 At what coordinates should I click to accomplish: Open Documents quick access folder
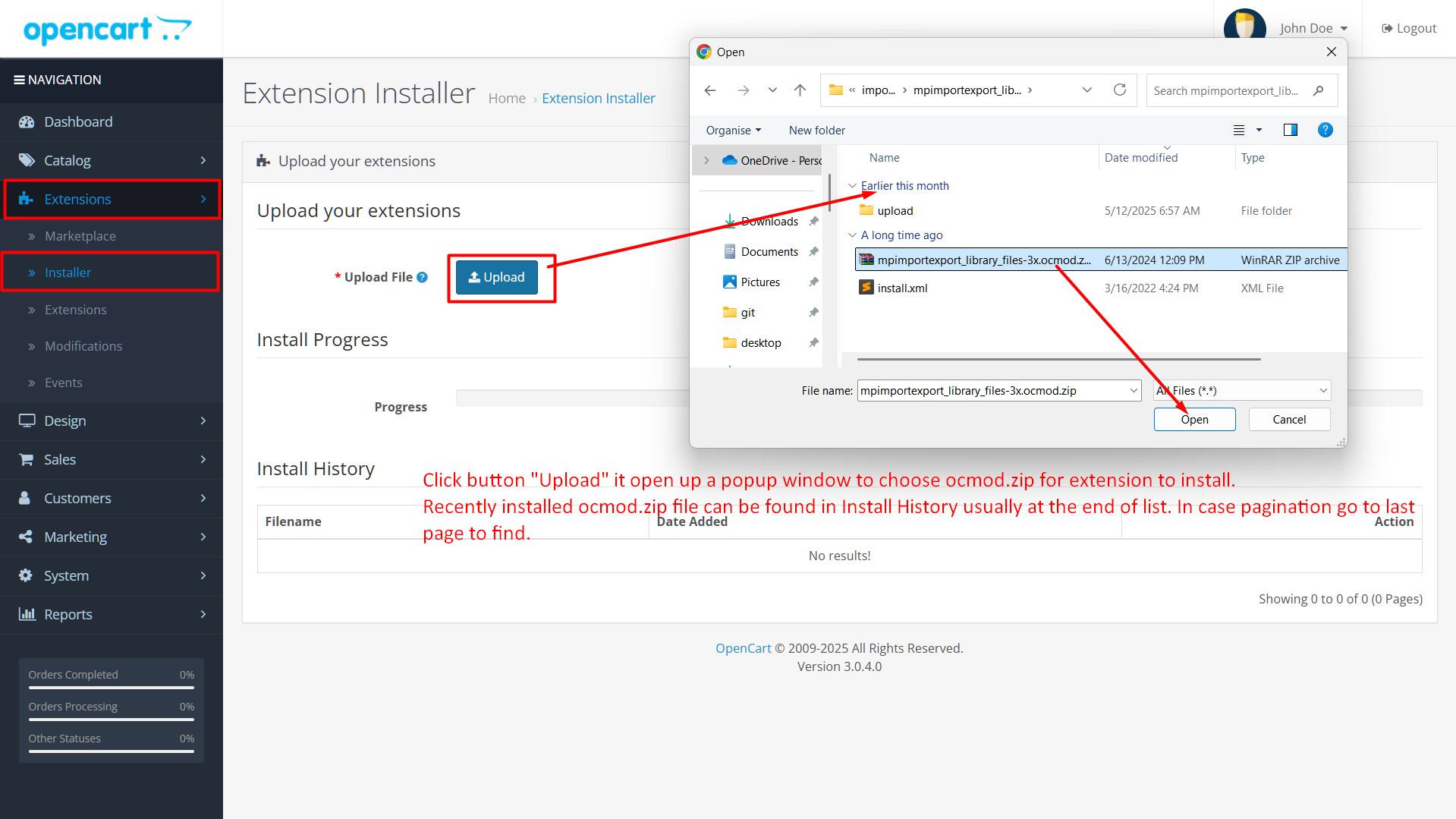click(769, 251)
